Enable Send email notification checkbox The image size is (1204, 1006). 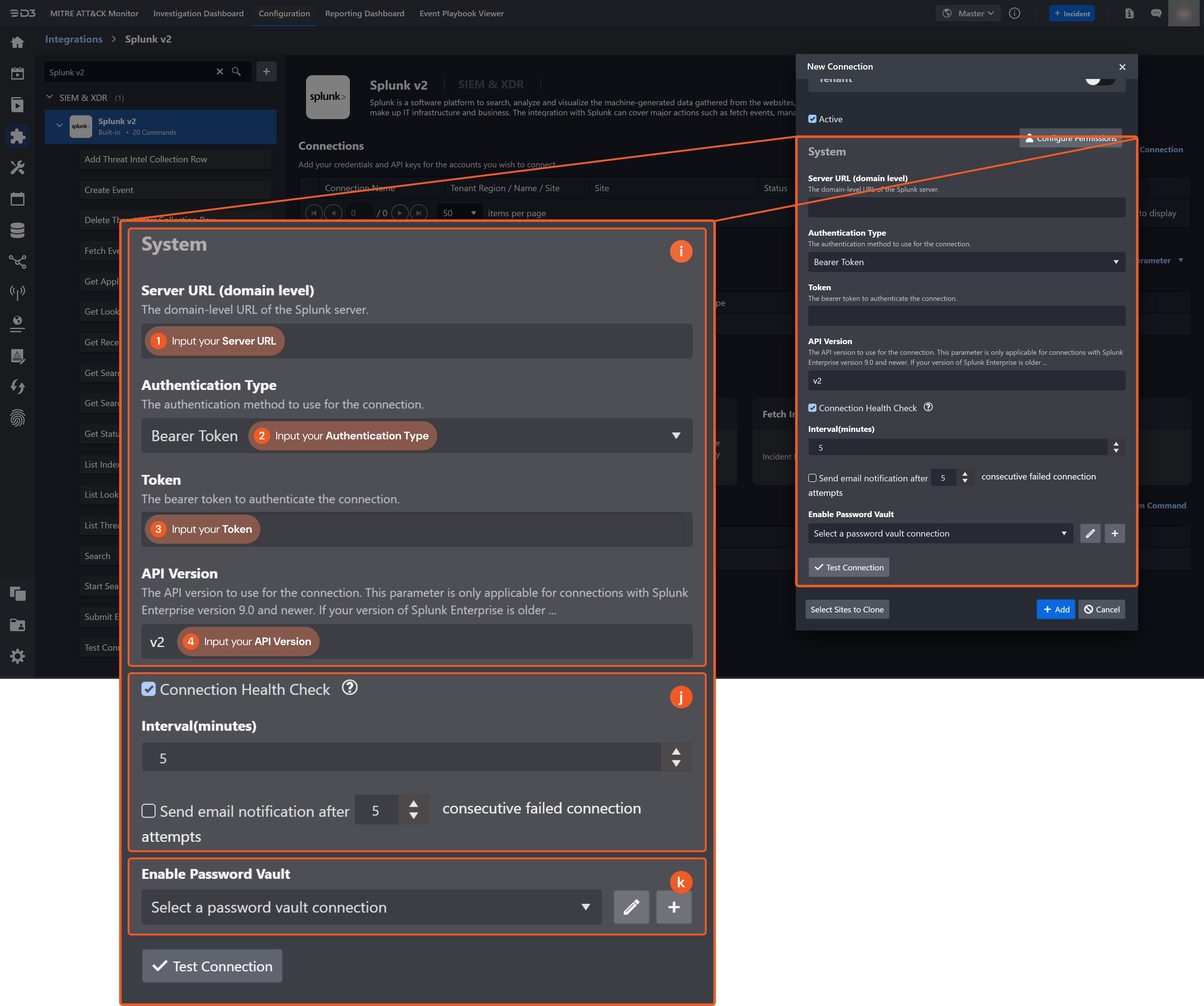point(812,478)
